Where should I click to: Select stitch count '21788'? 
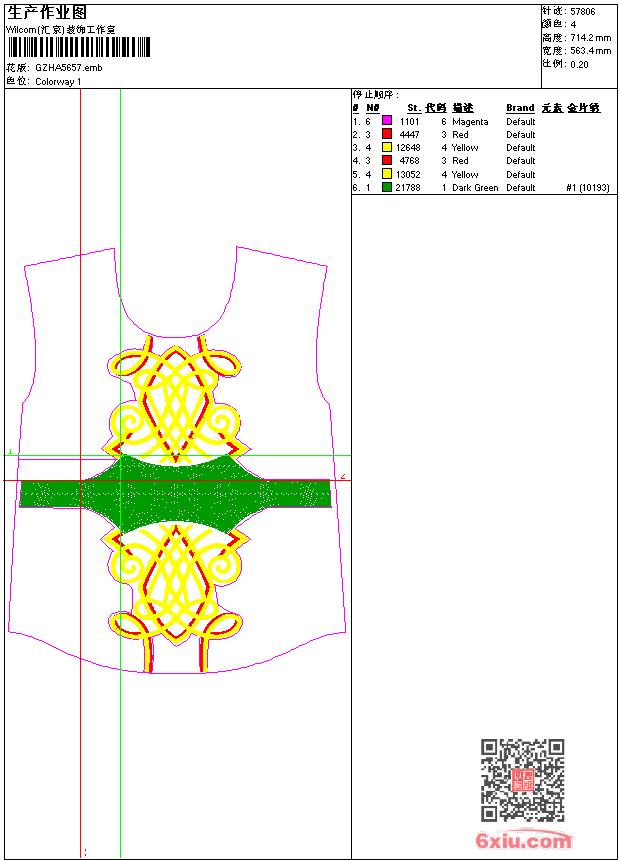pos(408,188)
